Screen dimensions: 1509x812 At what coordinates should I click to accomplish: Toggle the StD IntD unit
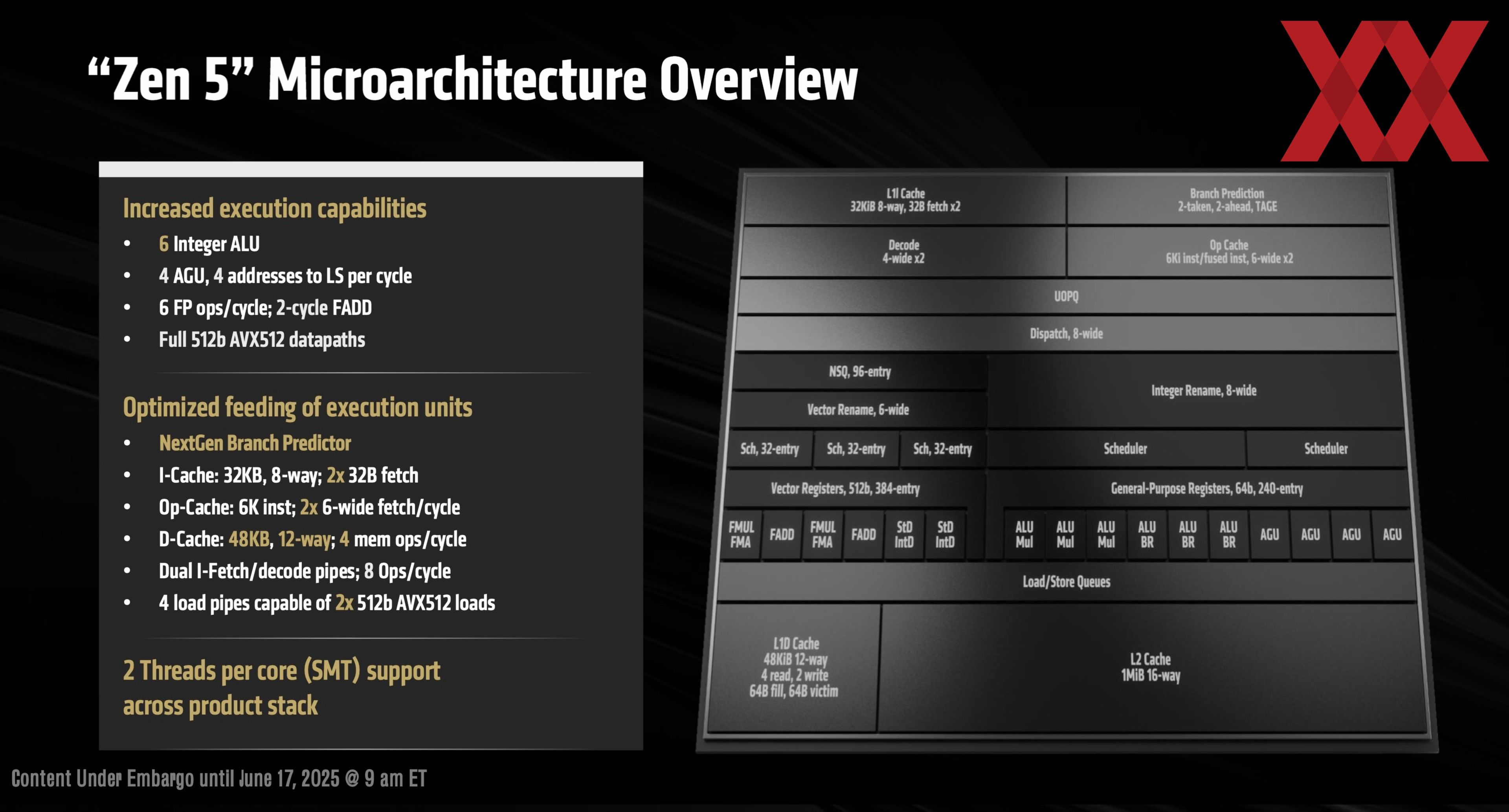click(904, 534)
